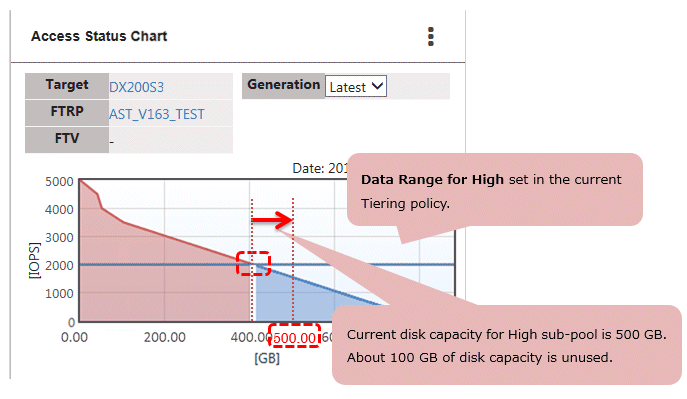Screen dimensions: 687x399
Task: Click the Access Status Chart title
Action: [99, 36]
